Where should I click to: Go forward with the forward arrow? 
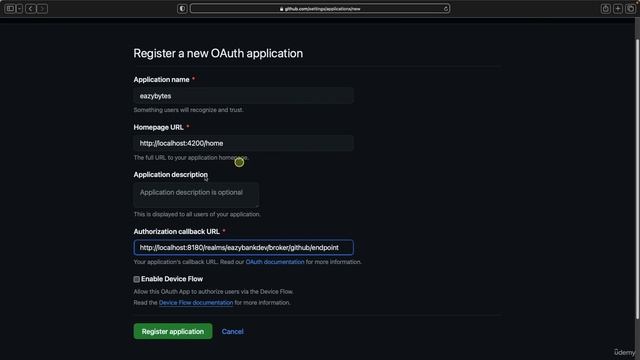pyautogui.click(x=42, y=9)
